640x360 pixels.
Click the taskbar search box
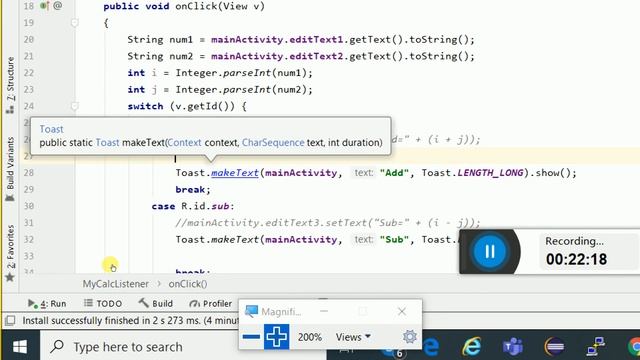click(x=184, y=347)
